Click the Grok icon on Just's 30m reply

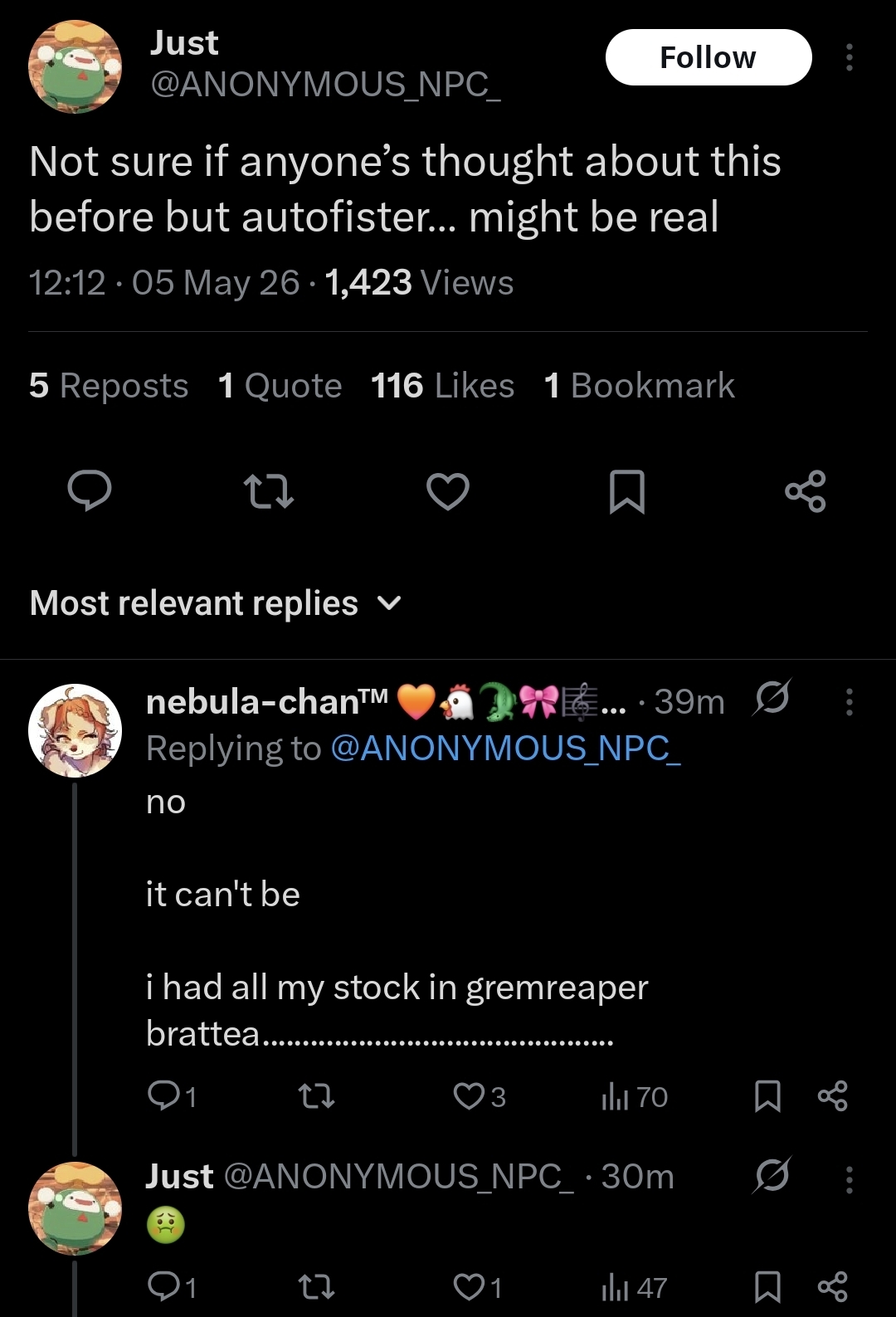click(772, 1174)
